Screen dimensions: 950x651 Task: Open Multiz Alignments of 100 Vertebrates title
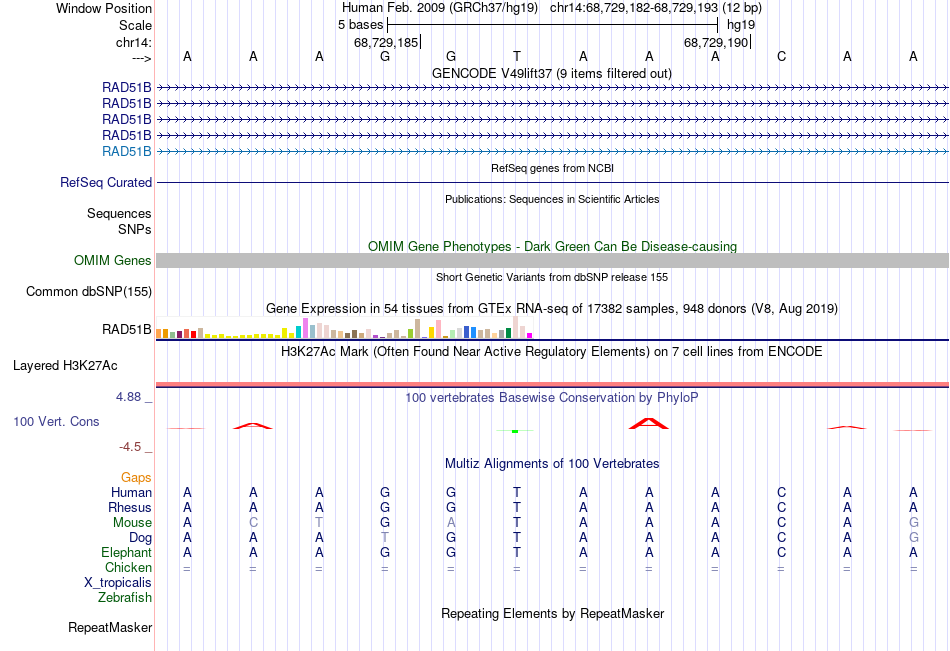[552, 464]
